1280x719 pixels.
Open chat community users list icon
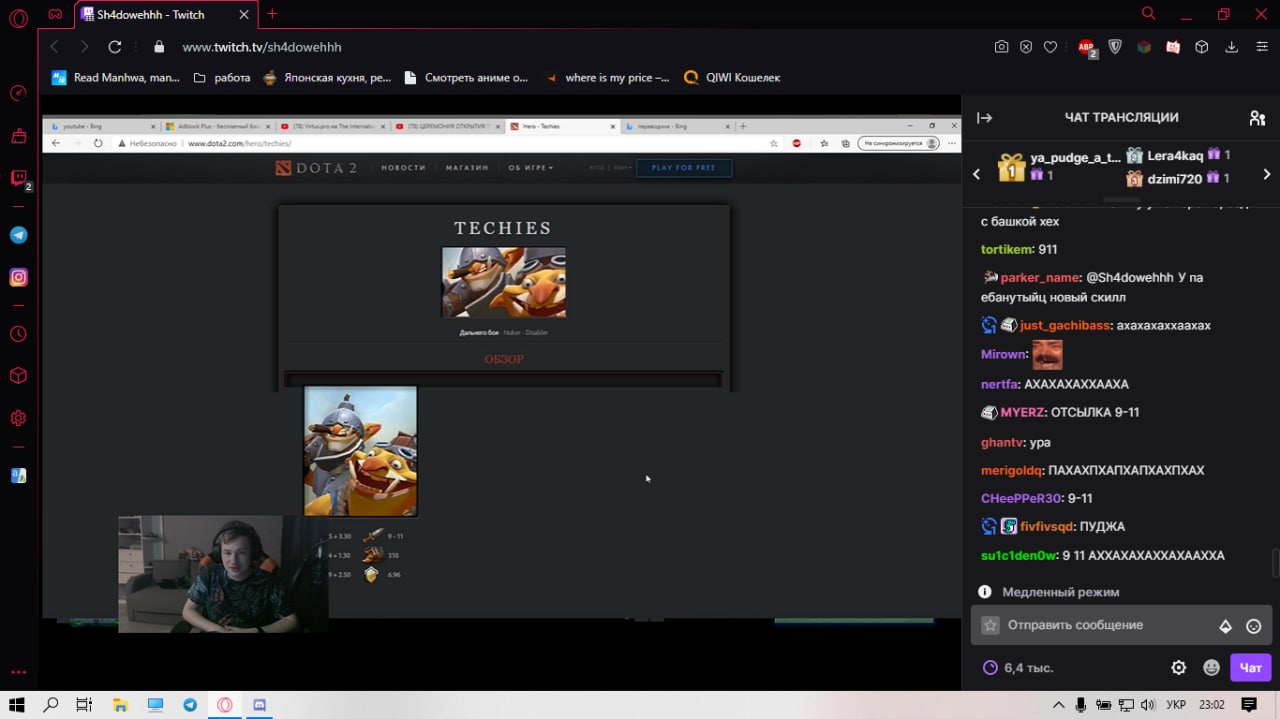pyautogui.click(x=1257, y=118)
